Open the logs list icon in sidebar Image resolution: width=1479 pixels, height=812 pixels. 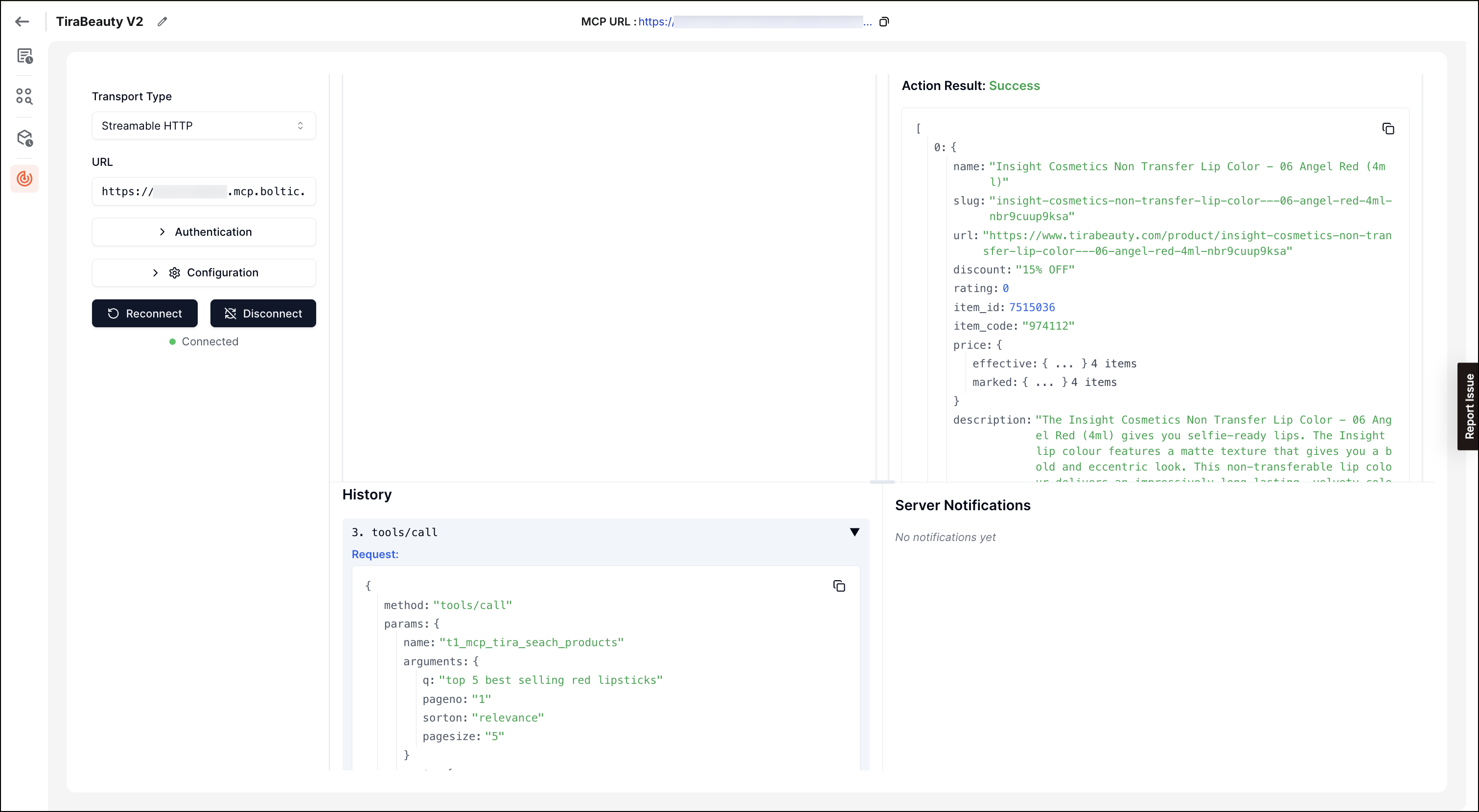coord(24,56)
